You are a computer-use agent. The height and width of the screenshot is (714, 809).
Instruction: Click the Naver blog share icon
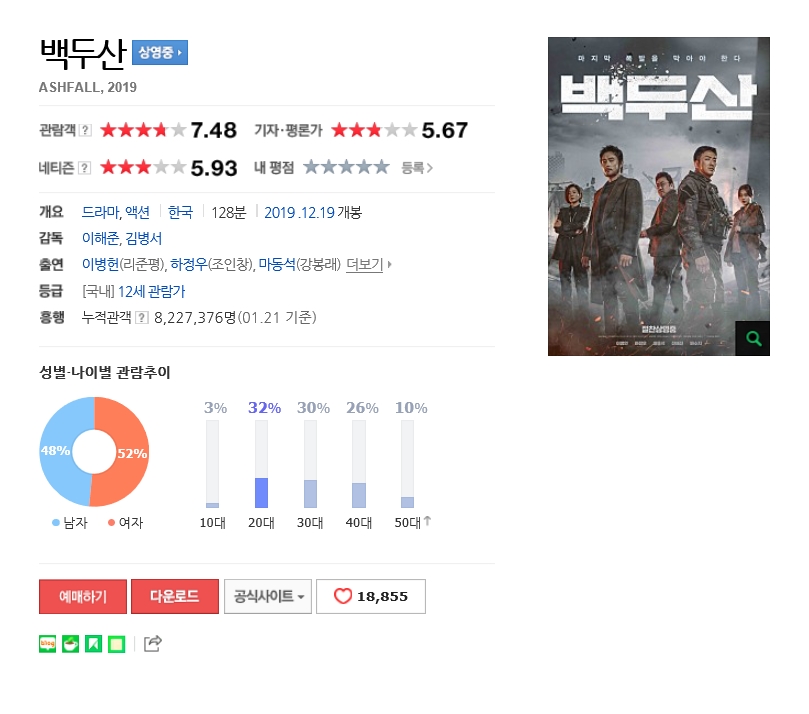tap(47, 644)
